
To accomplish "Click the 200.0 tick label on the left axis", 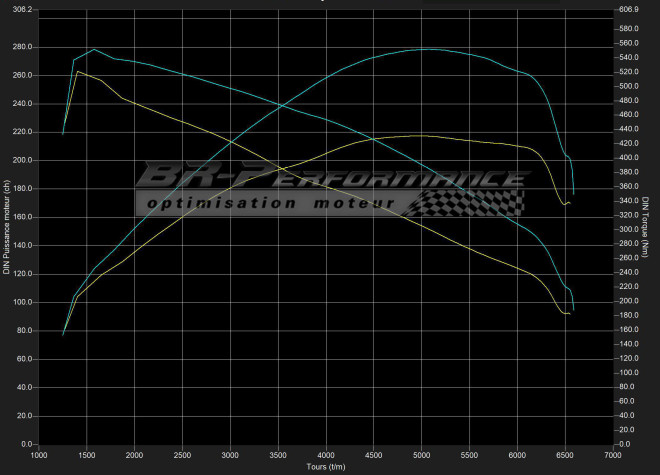I will [22, 160].
